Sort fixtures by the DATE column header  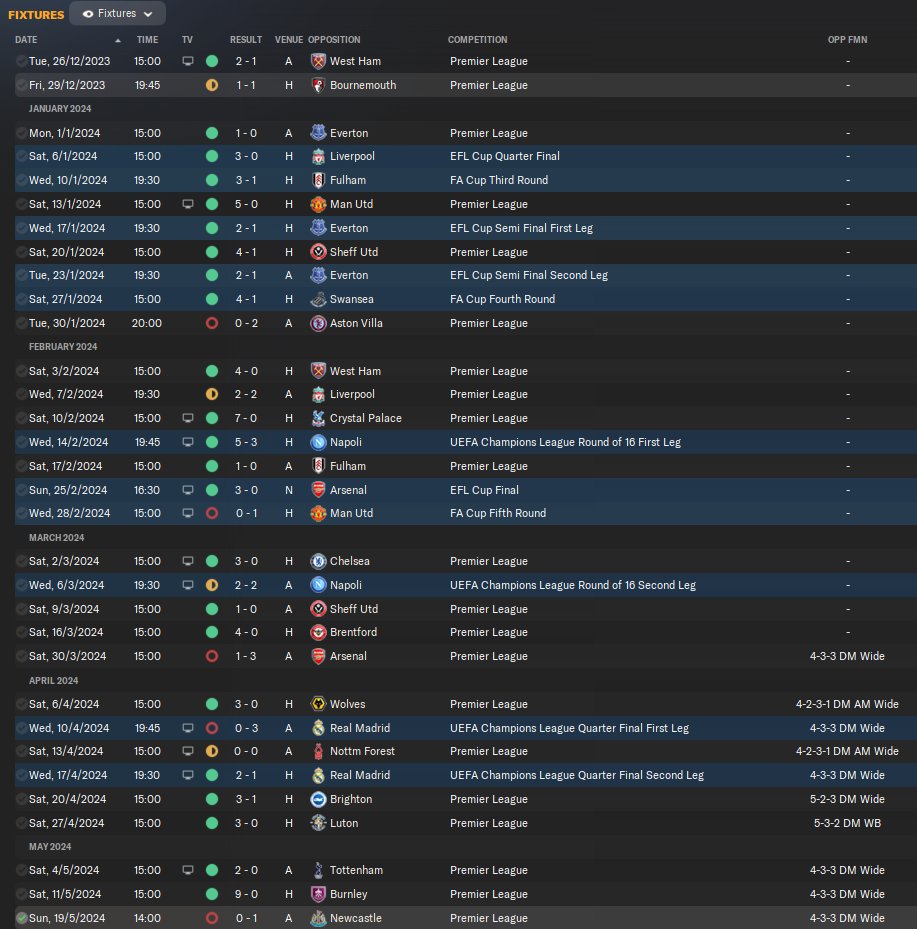tap(26, 40)
